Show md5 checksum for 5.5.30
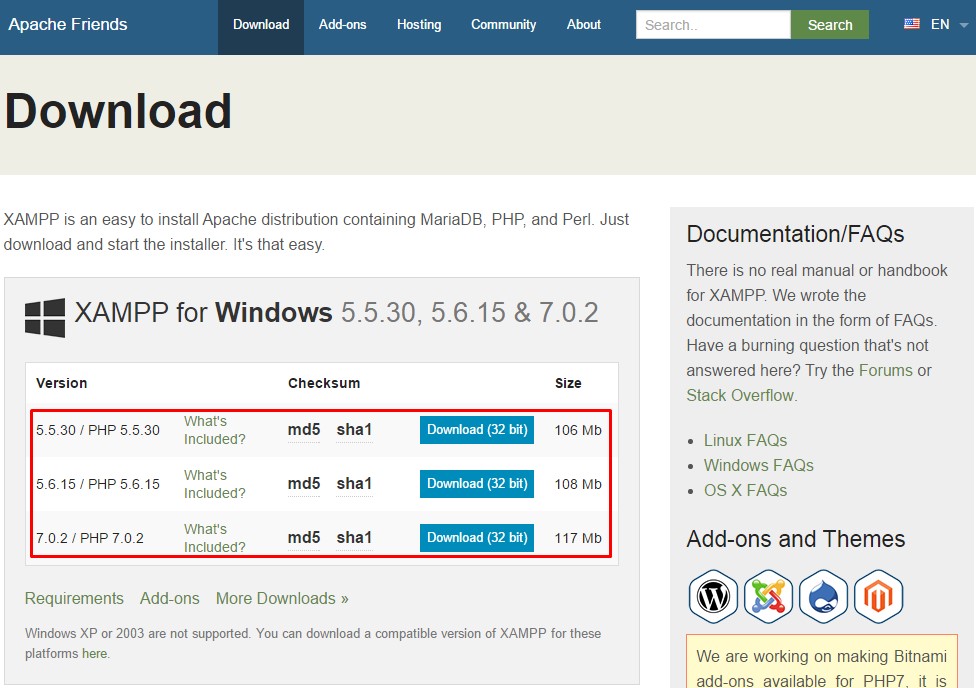This screenshot has width=976, height=688. point(304,430)
